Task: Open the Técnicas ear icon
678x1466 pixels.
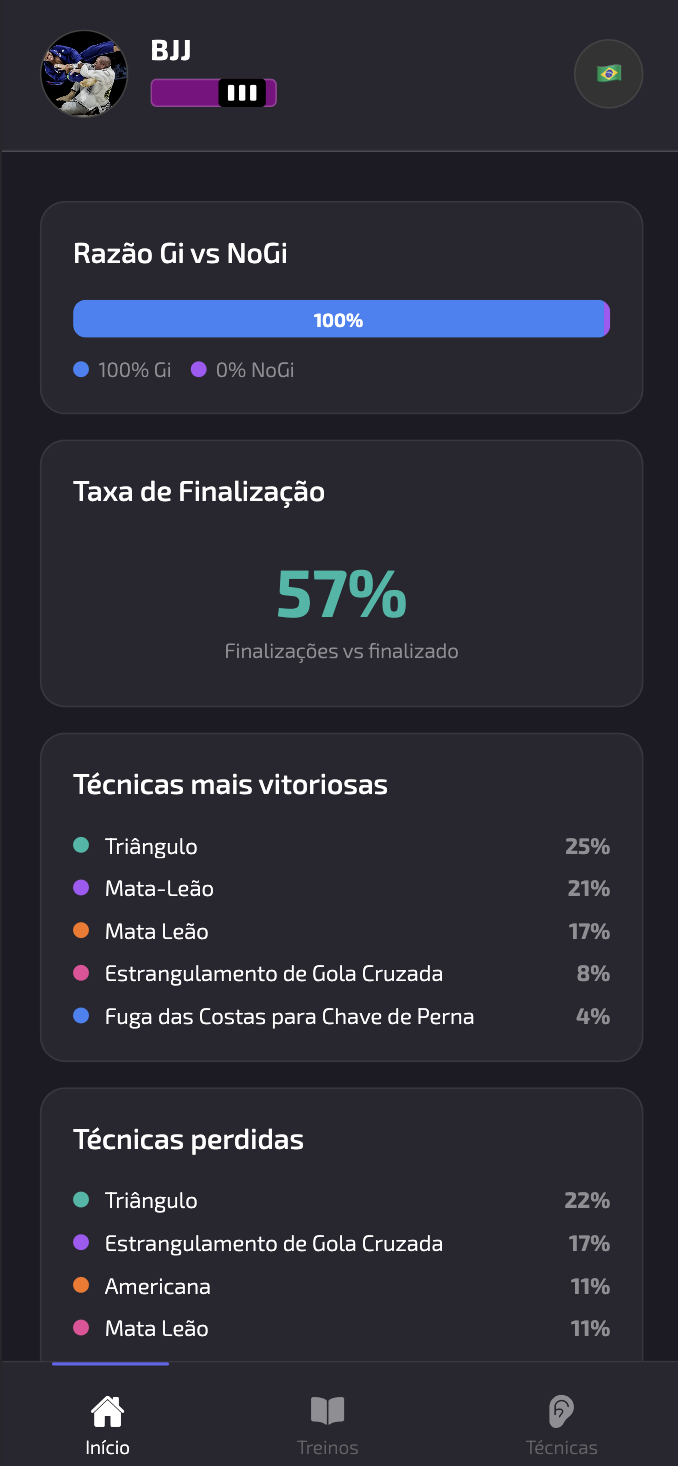Action: [x=561, y=1410]
